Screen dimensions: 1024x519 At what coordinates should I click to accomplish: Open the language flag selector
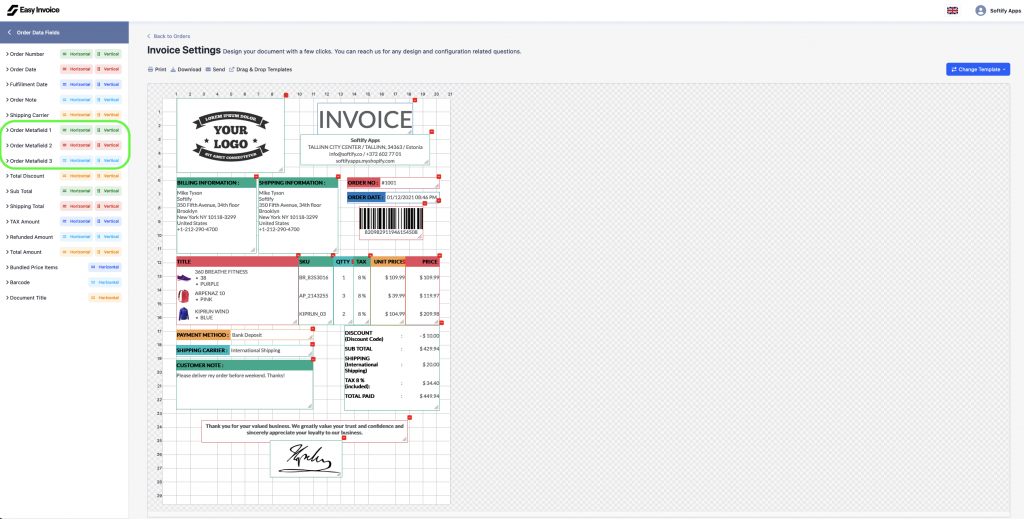pos(951,10)
